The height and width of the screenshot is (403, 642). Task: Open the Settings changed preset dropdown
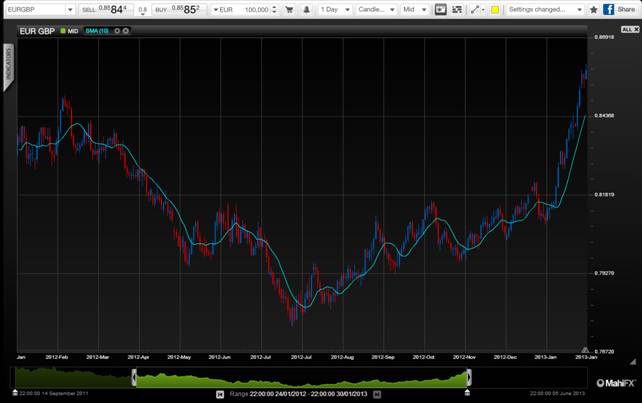click(545, 9)
